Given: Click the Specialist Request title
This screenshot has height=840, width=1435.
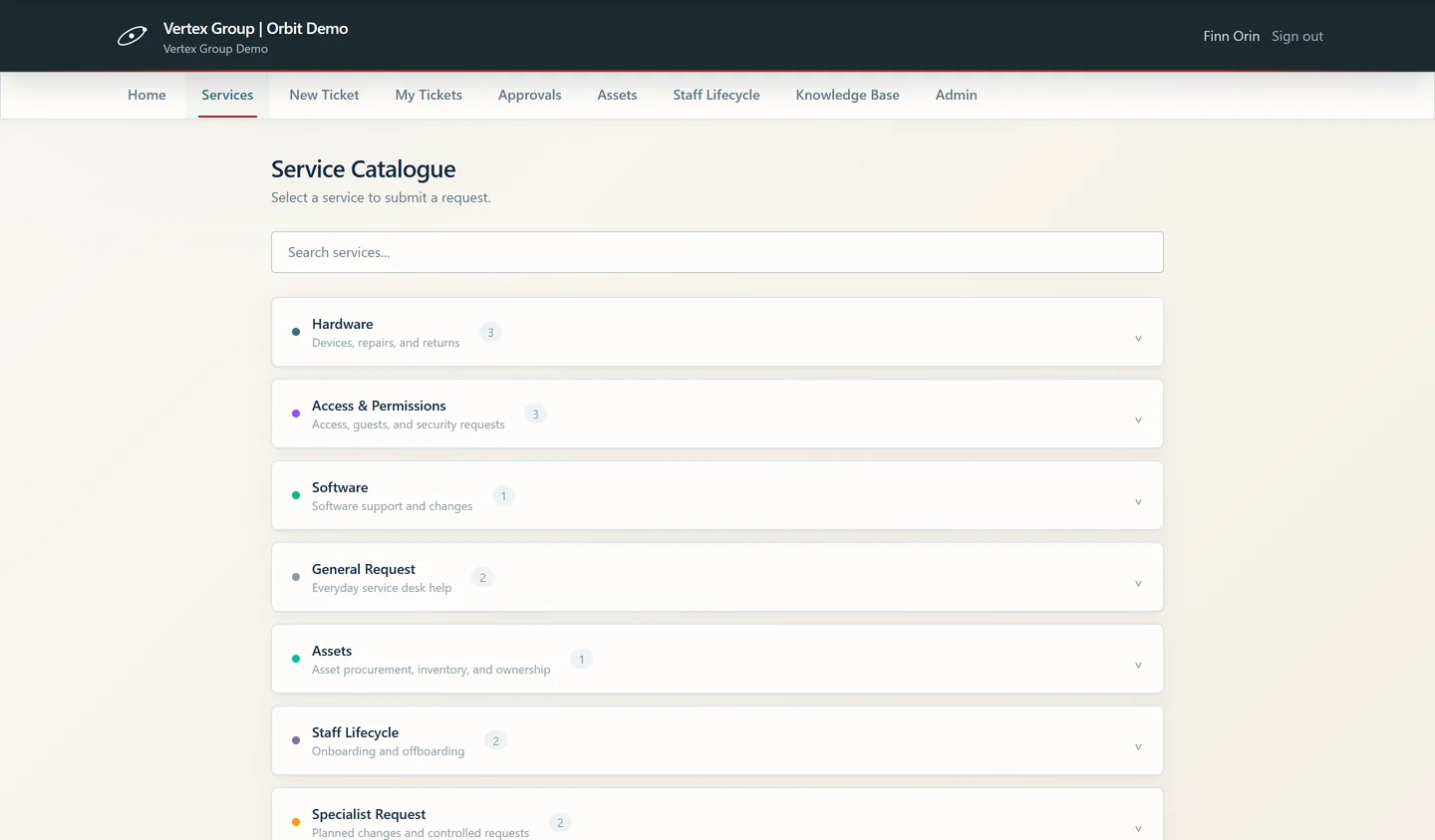Looking at the screenshot, I should pos(369,814).
